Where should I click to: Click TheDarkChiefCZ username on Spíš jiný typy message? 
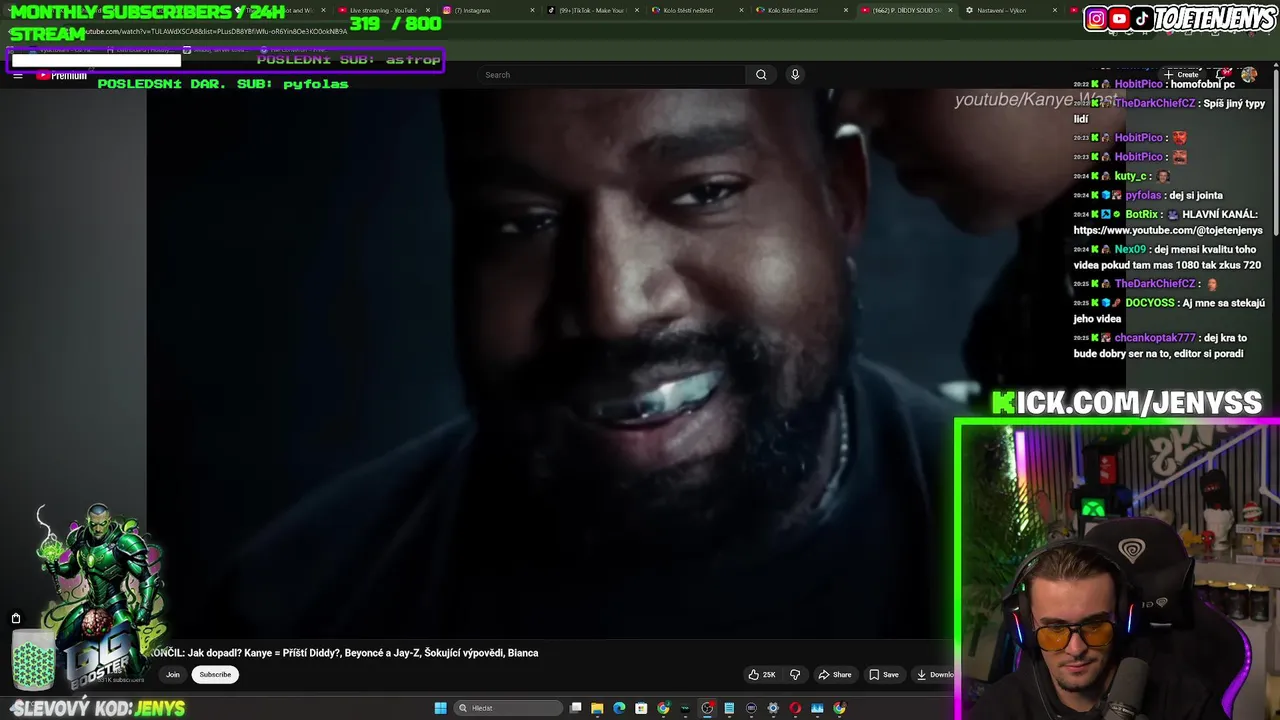[x=1155, y=103]
